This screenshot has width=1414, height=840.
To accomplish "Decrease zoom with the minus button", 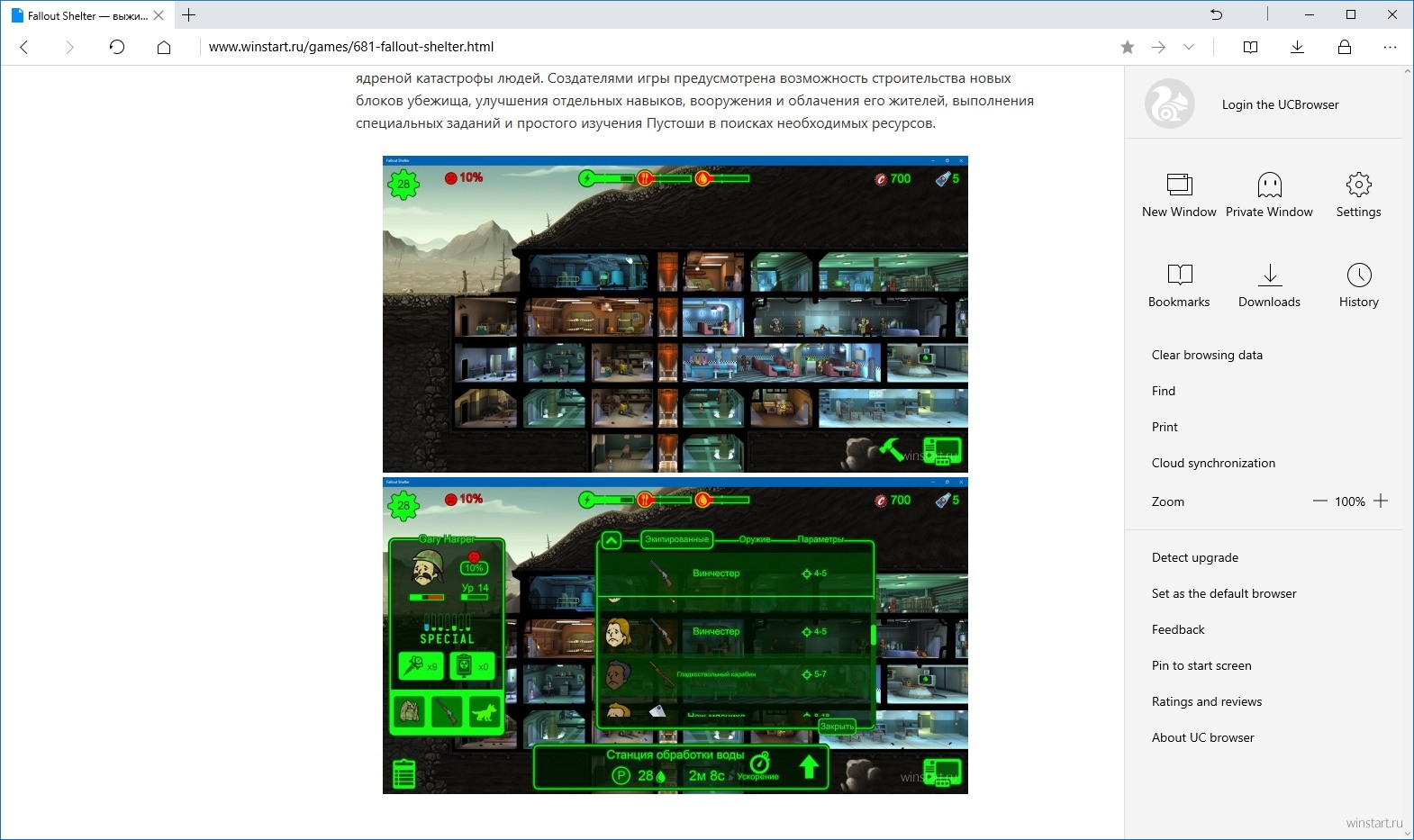I will pos(1320,501).
